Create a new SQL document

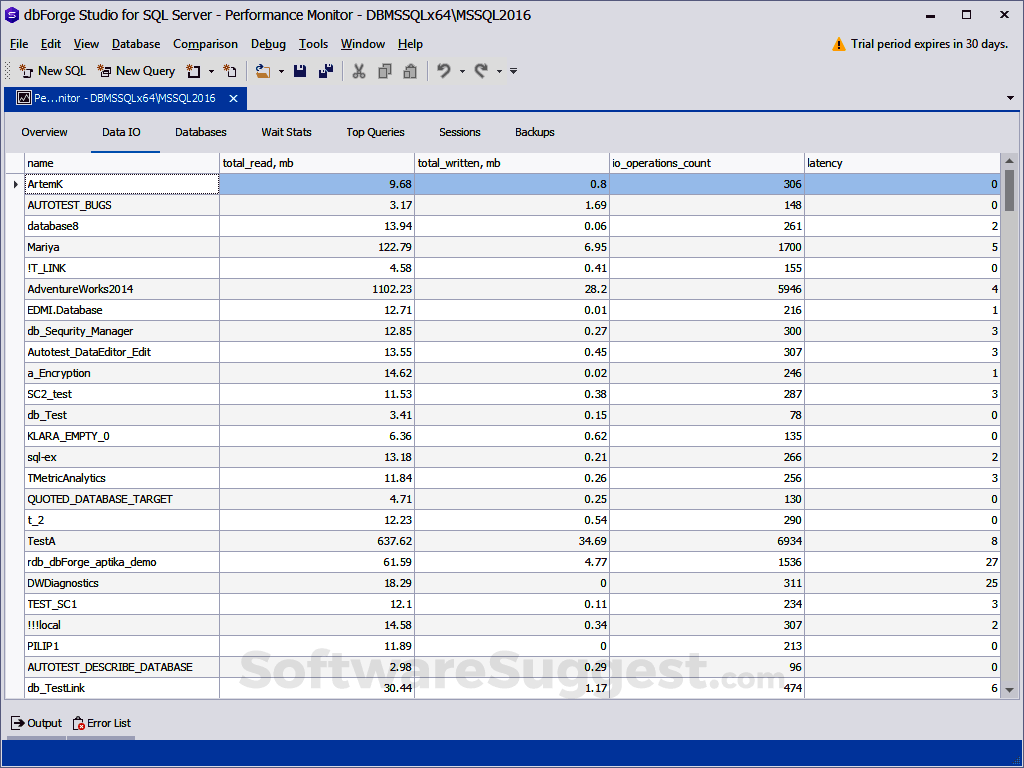51,71
